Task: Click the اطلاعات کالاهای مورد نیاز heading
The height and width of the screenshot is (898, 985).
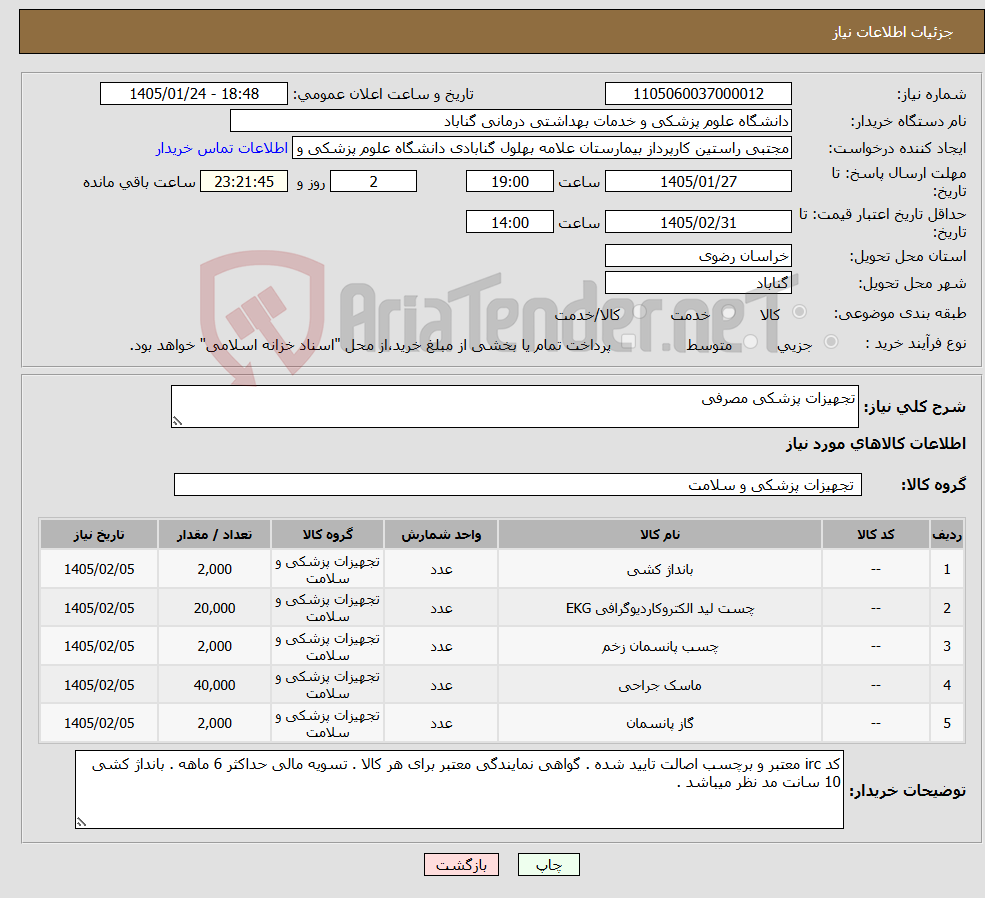Action: [x=876, y=444]
